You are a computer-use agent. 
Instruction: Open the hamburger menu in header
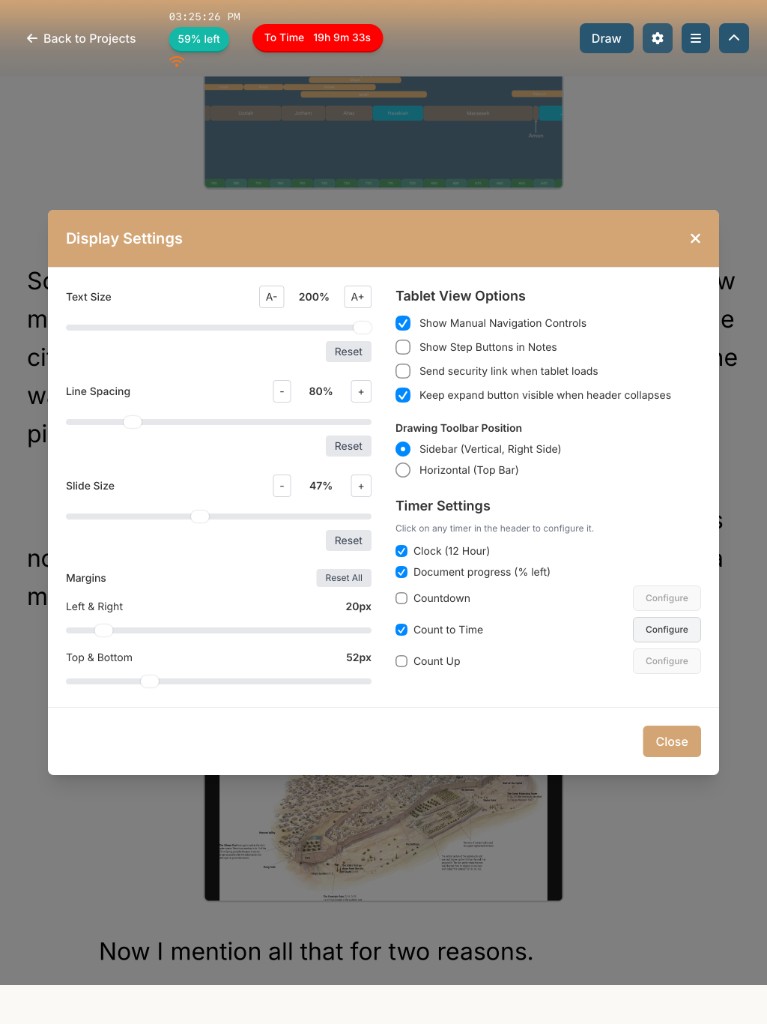(696, 39)
